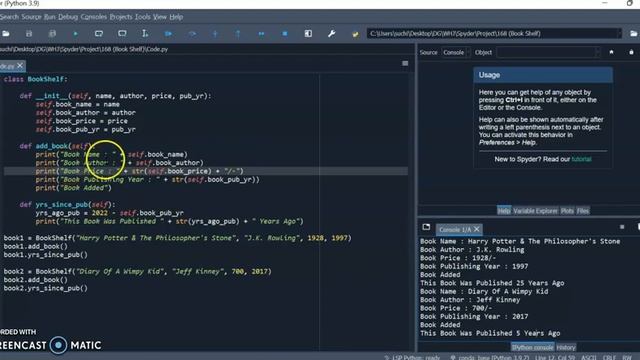Click console line 'This Book Was Published 25 Years Ago'

coord(492,282)
